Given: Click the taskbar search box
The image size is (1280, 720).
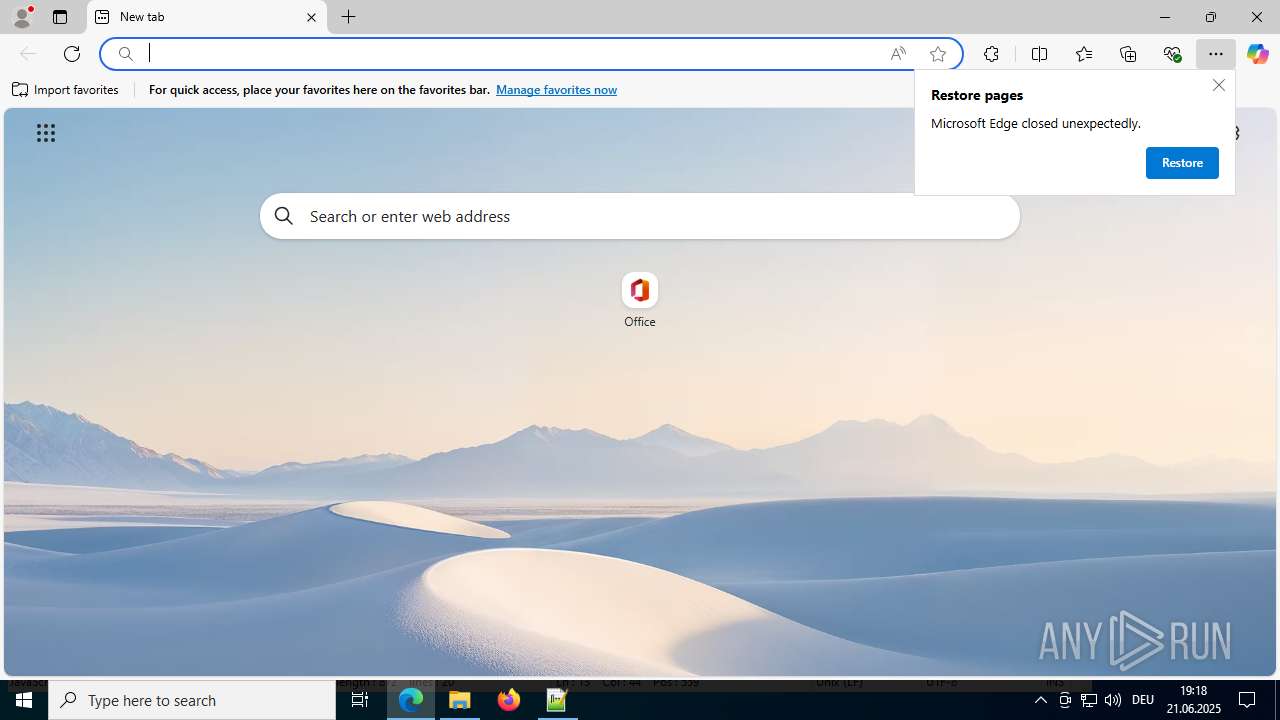Looking at the screenshot, I should coord(192,700).
